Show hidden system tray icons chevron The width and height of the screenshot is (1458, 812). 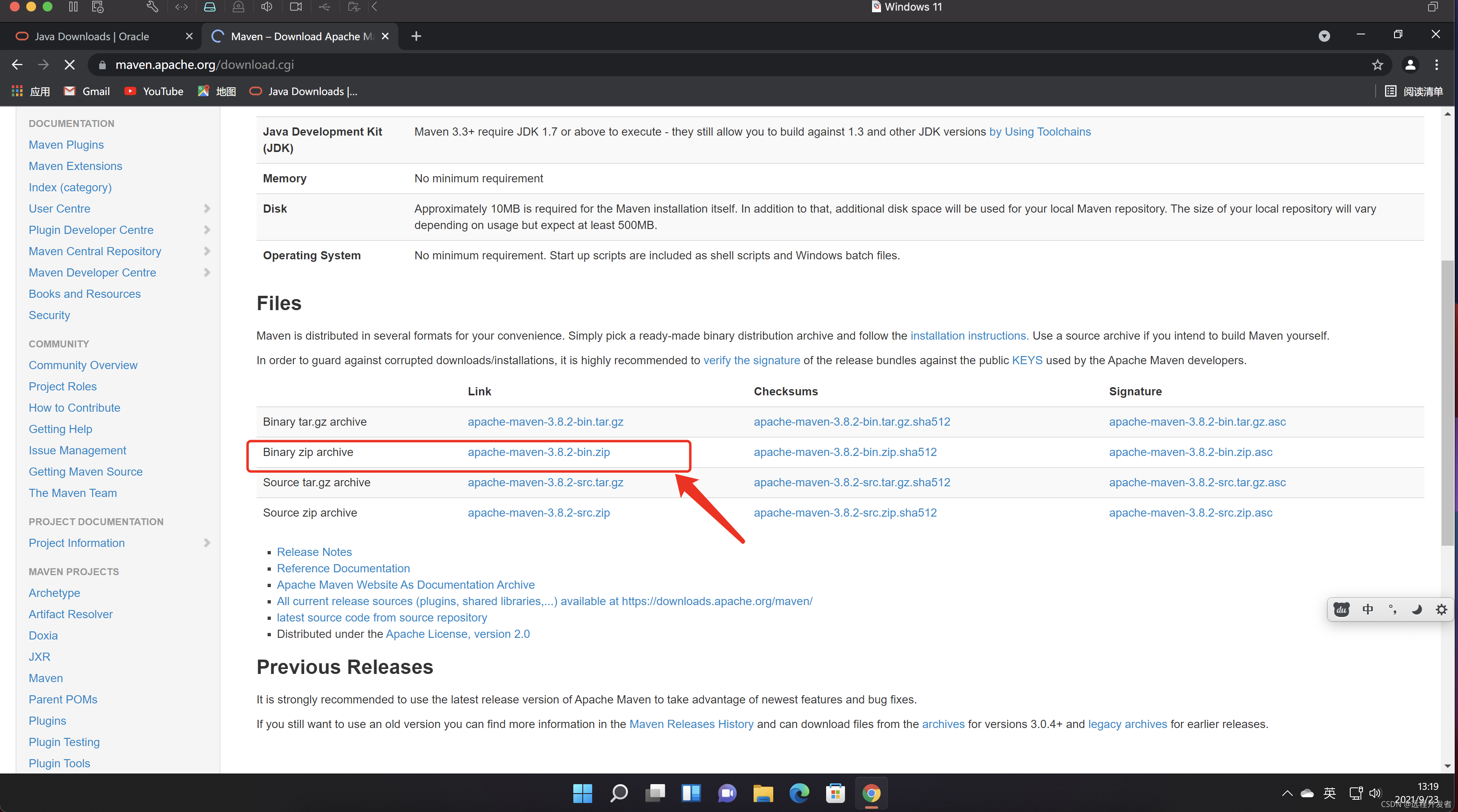(x=1287, y=793)
